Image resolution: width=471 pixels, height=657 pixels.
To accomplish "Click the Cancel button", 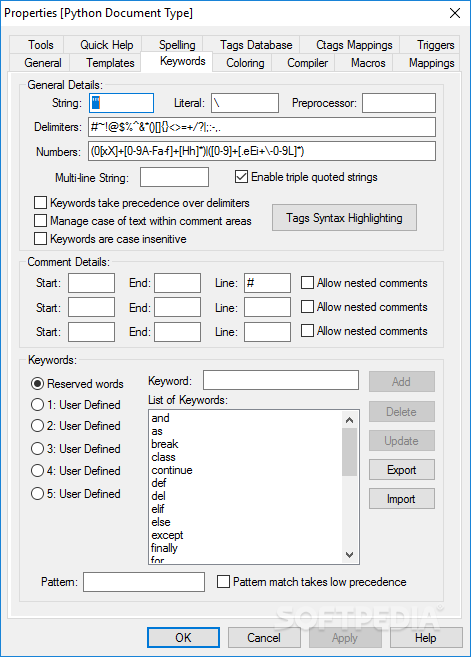I will pyautogui.click(x=264, y=638).
